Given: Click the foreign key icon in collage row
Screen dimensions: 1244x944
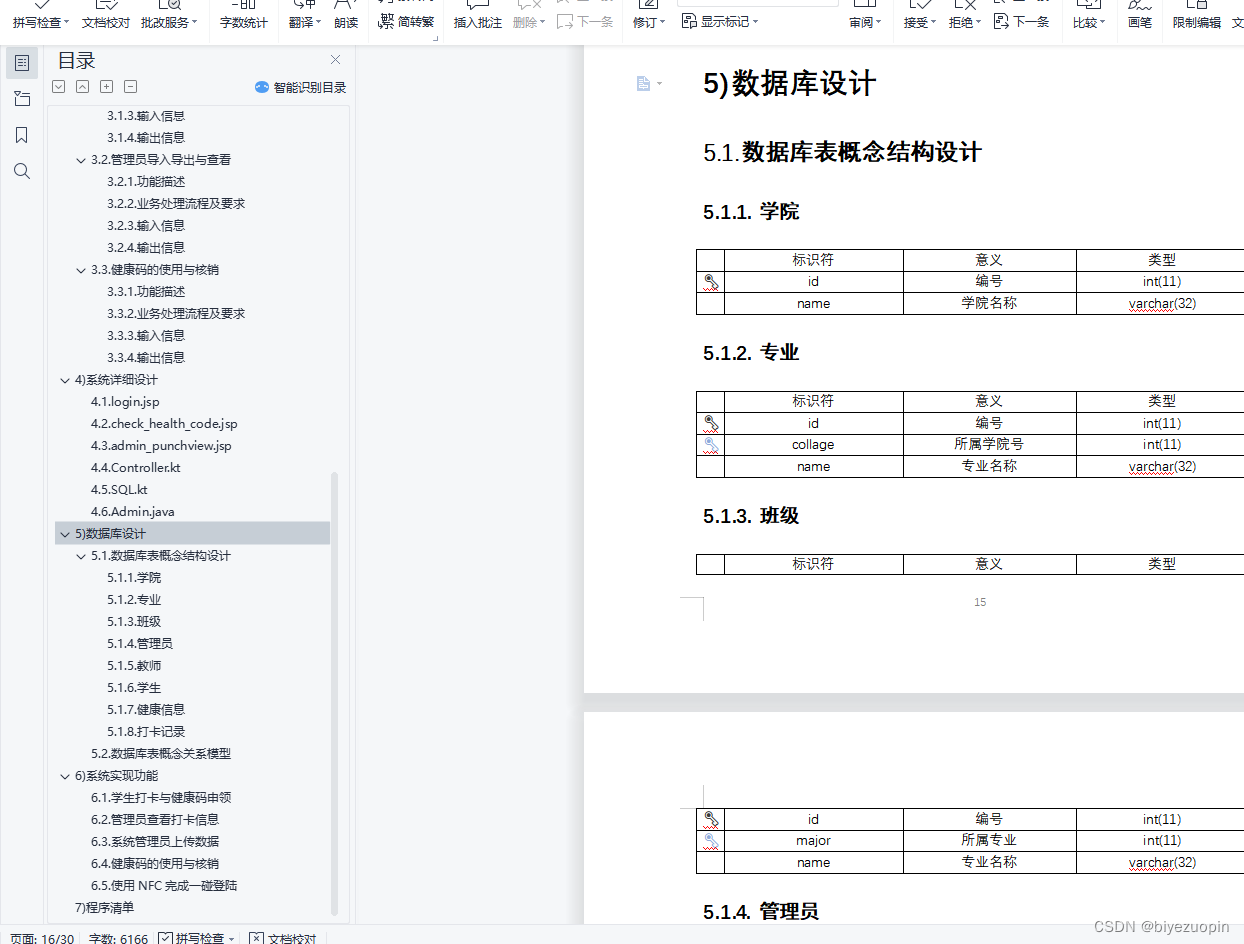Looking at the screenshot, I should 711,445.
